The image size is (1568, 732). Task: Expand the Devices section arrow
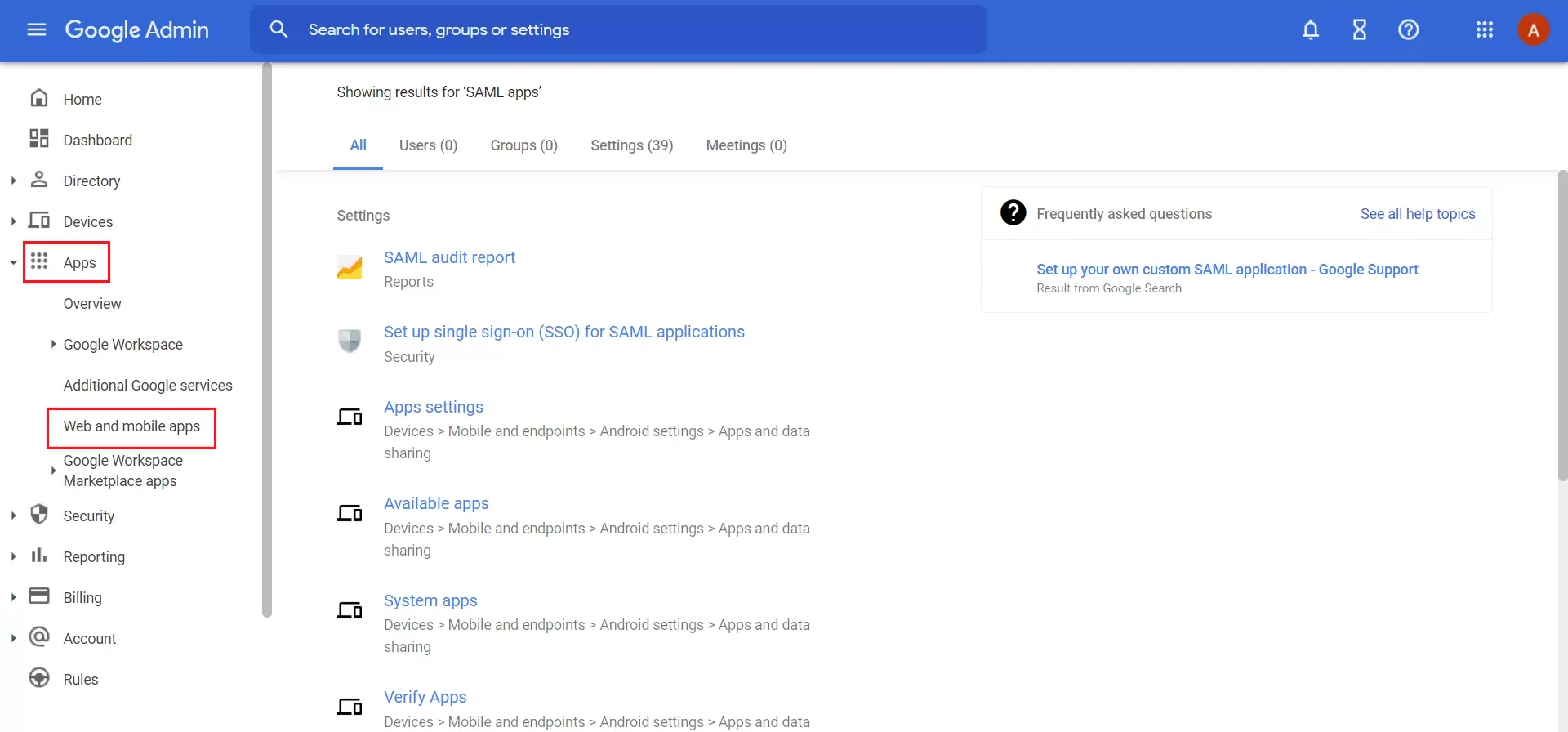point(13,221)
